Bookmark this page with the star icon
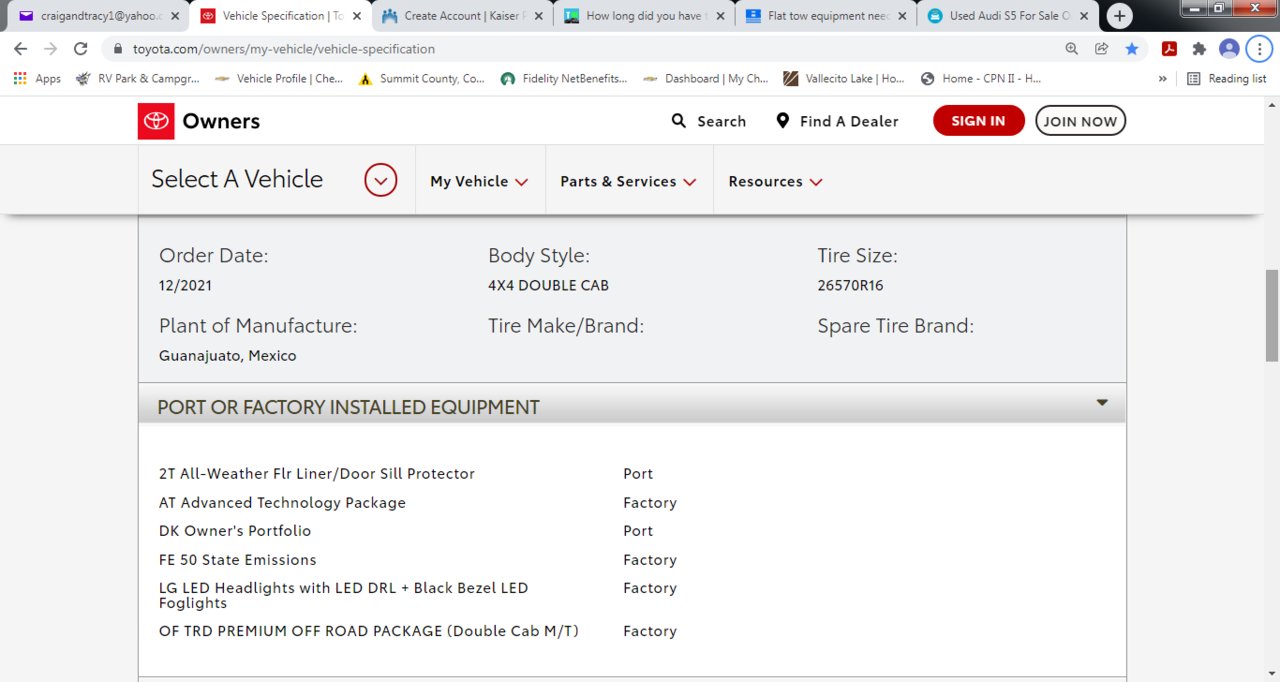 tap(1131, 49)
